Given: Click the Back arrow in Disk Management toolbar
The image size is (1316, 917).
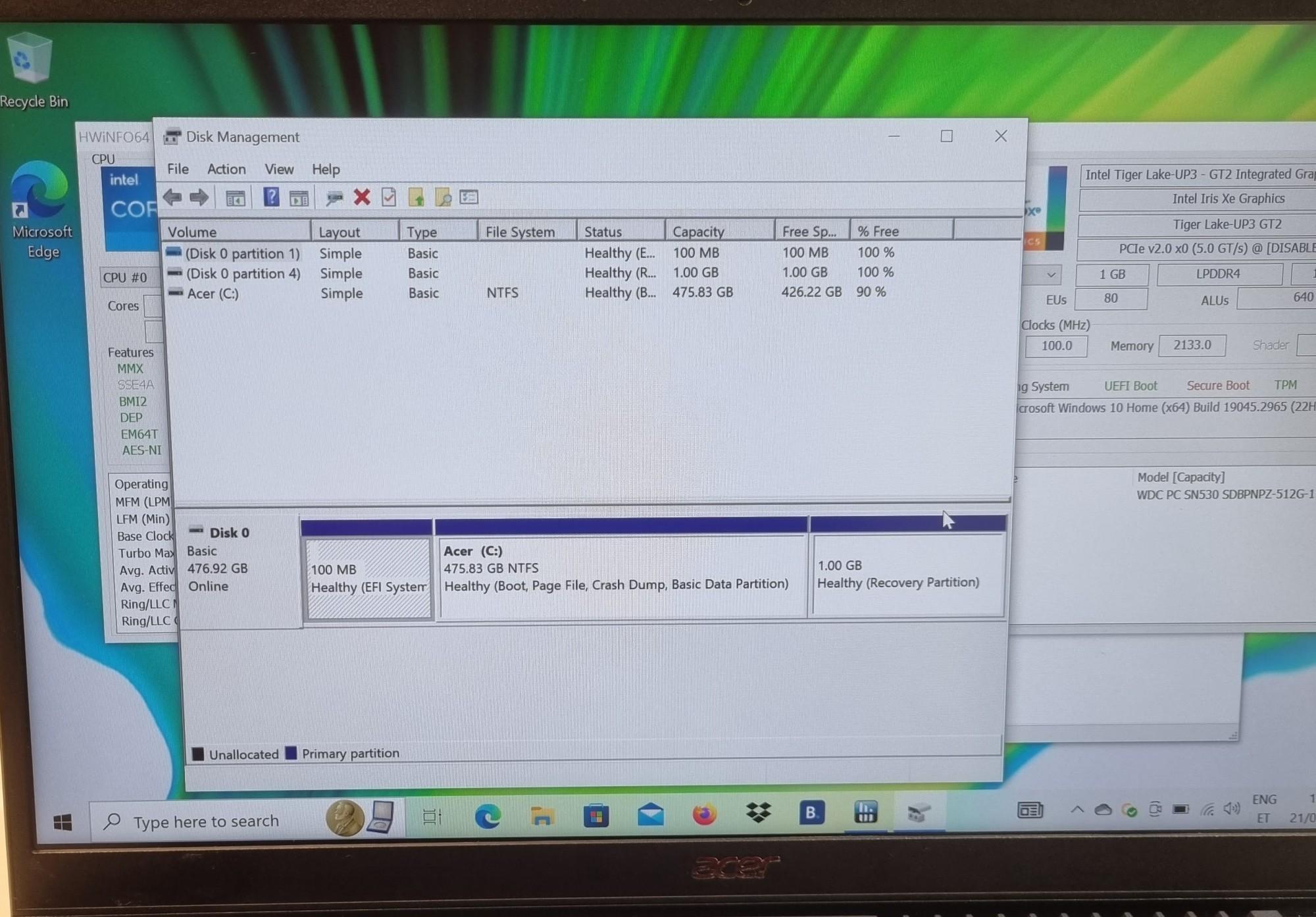Looking at the screenshot, I should click(x=172, y=197).
